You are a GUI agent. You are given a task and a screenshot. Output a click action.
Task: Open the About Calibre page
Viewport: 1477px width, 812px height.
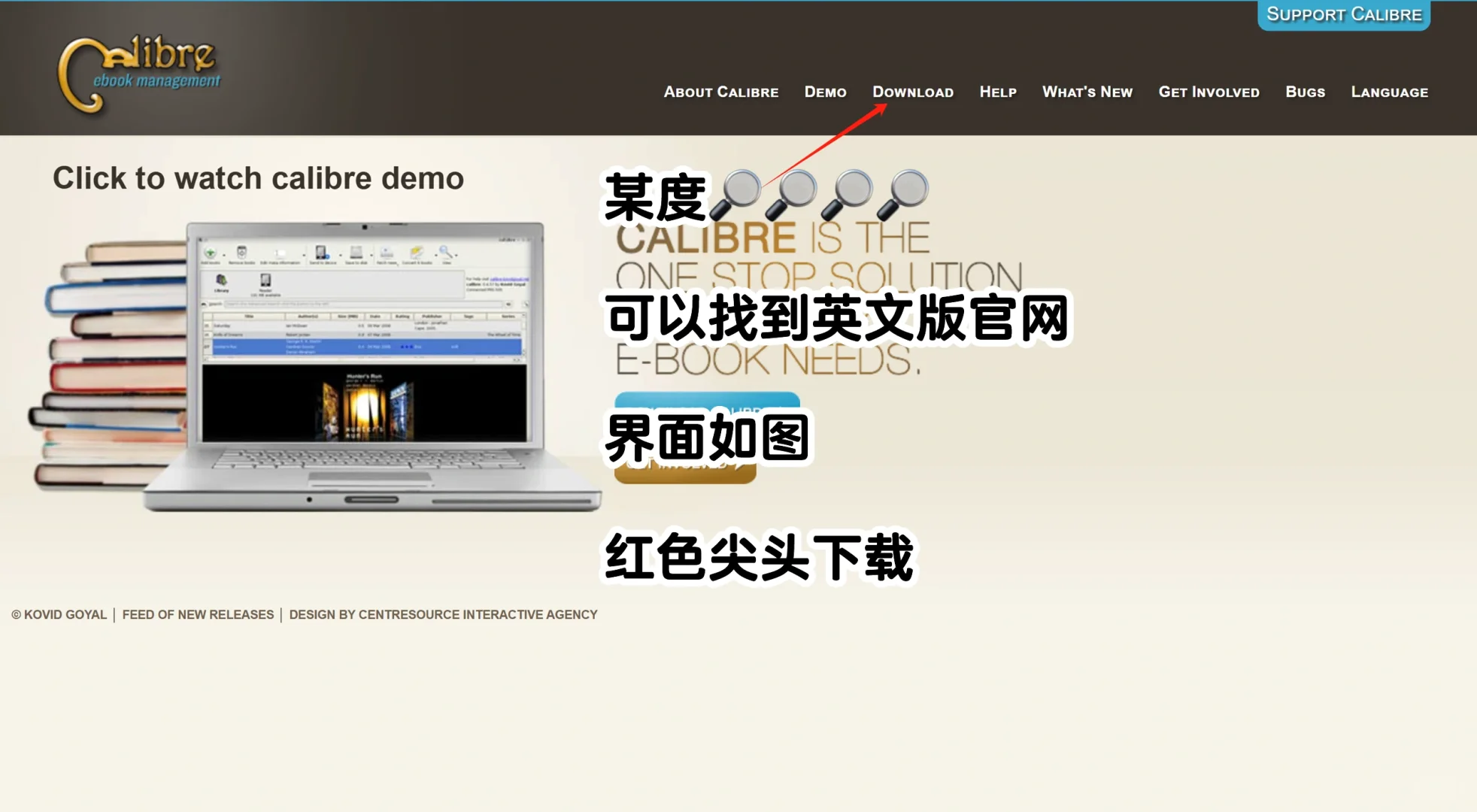tap(720, 92)
